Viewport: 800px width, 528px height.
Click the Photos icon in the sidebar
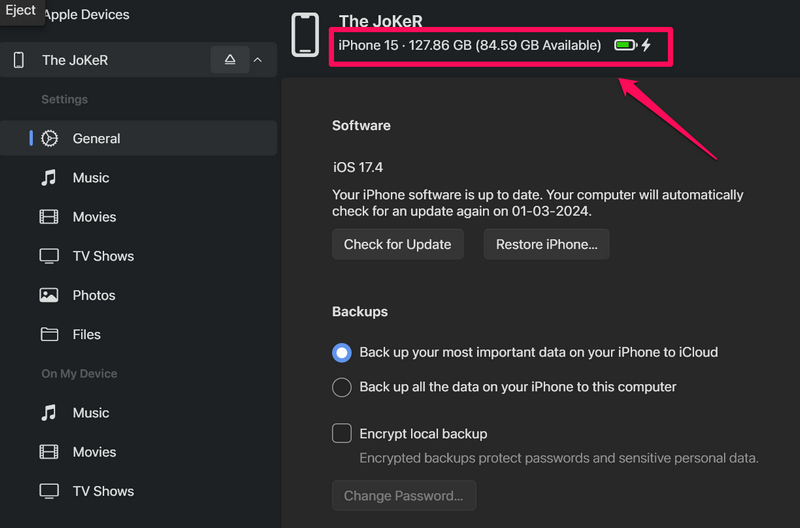point(49,295)
